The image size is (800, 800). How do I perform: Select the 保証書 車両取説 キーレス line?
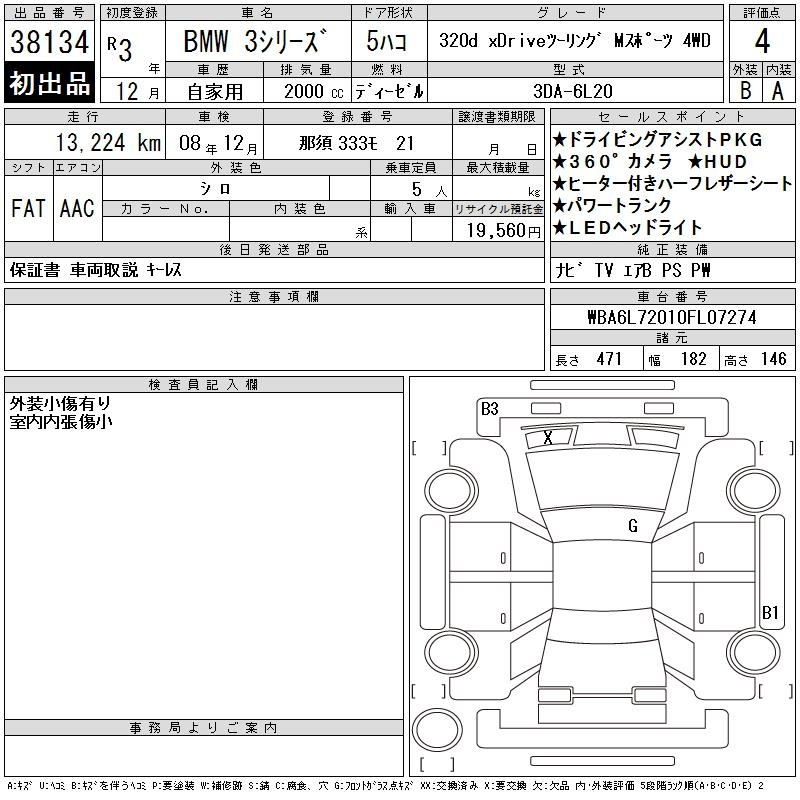click(95, 270)
